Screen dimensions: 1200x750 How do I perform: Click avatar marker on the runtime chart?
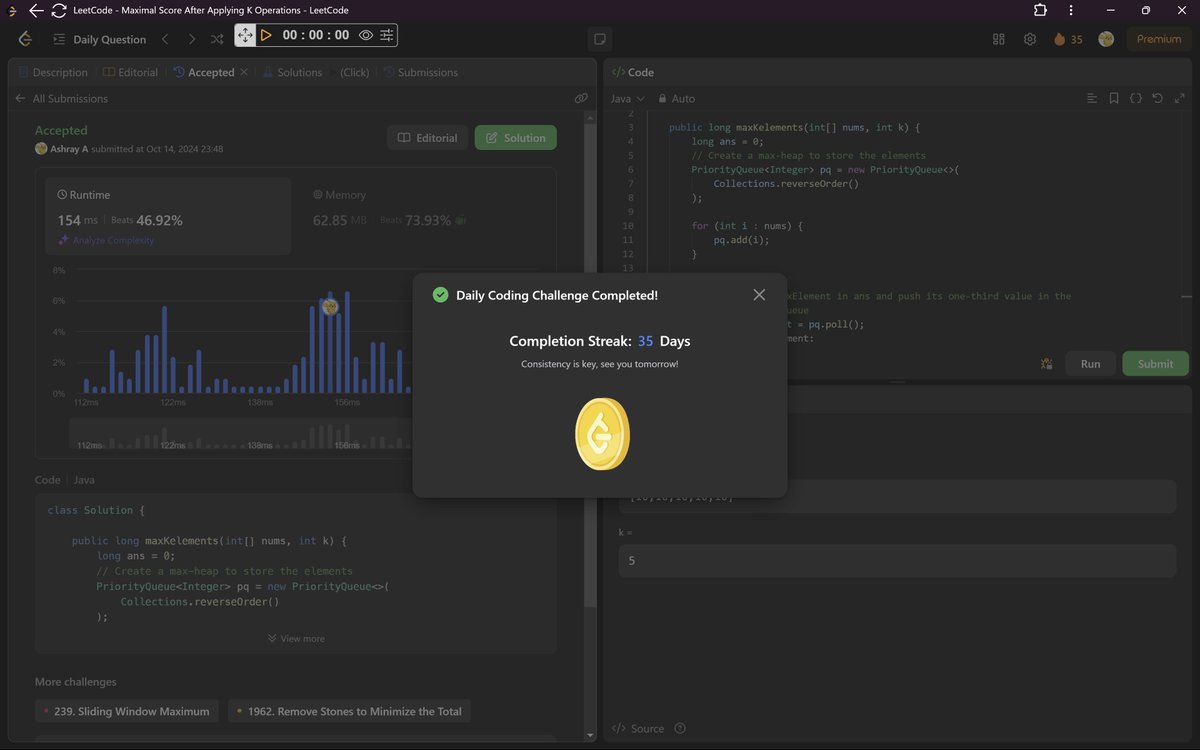point(330,307)
